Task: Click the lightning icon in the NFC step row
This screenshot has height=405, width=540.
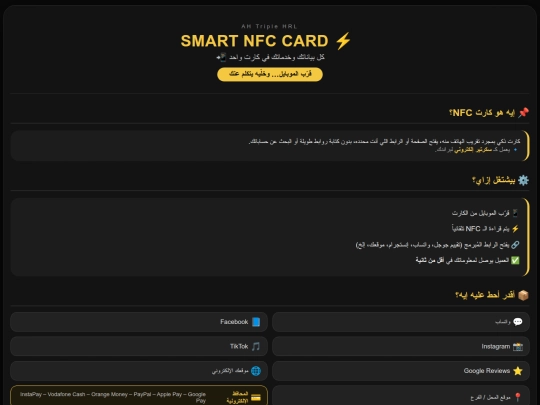Action: tap(515, 229)
